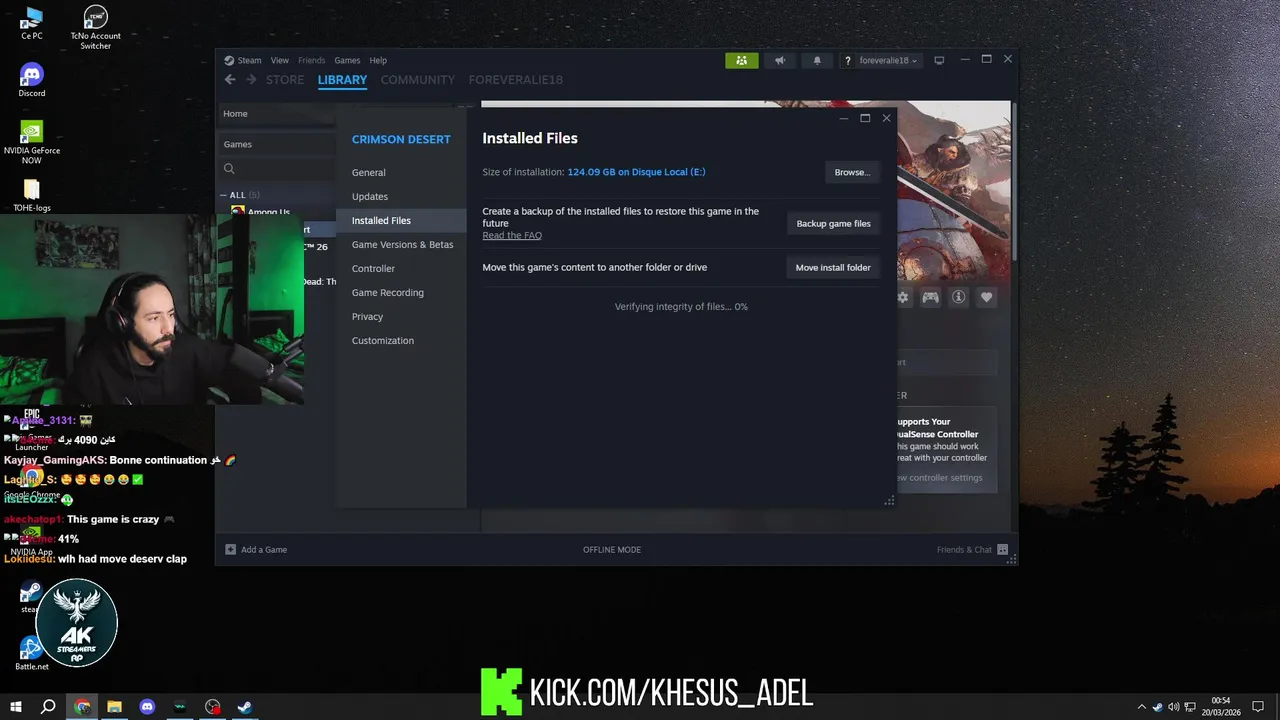Open Windows search in the taskbar
The width and height of the screenshot is (1280, 720).
(x=48, y=707)
